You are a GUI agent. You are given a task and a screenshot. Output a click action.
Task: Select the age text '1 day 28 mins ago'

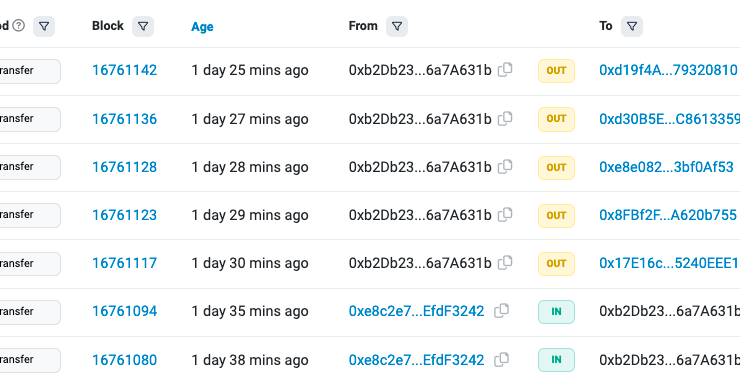[x=250, y=167]
